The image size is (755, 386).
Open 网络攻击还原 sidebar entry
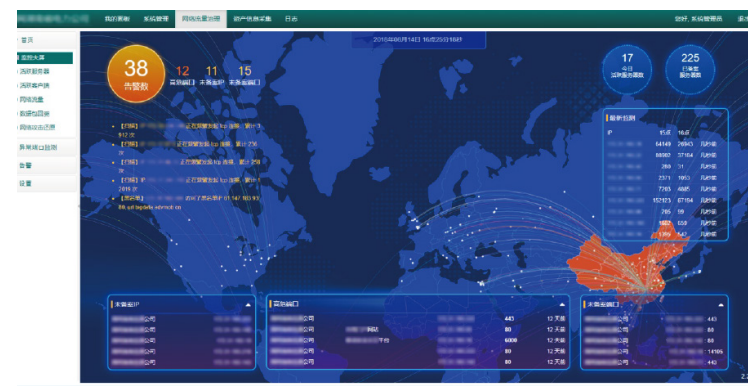click(37, 127)
